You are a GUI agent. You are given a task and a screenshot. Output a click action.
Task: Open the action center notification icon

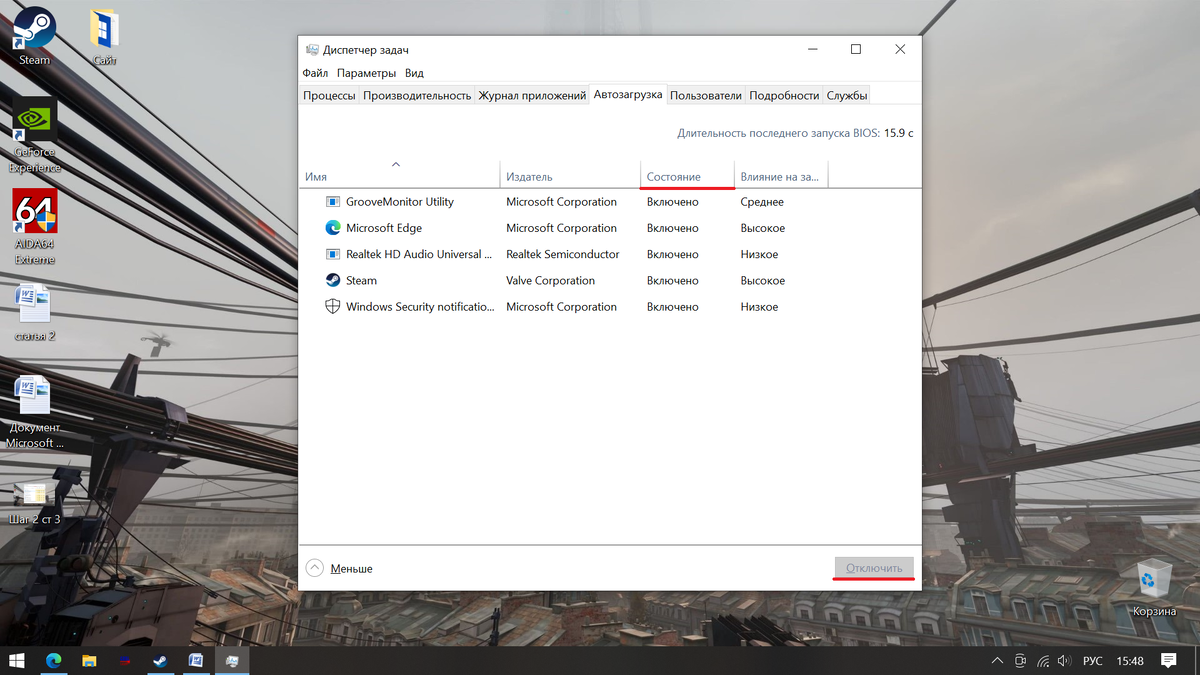pos(1168,661)
